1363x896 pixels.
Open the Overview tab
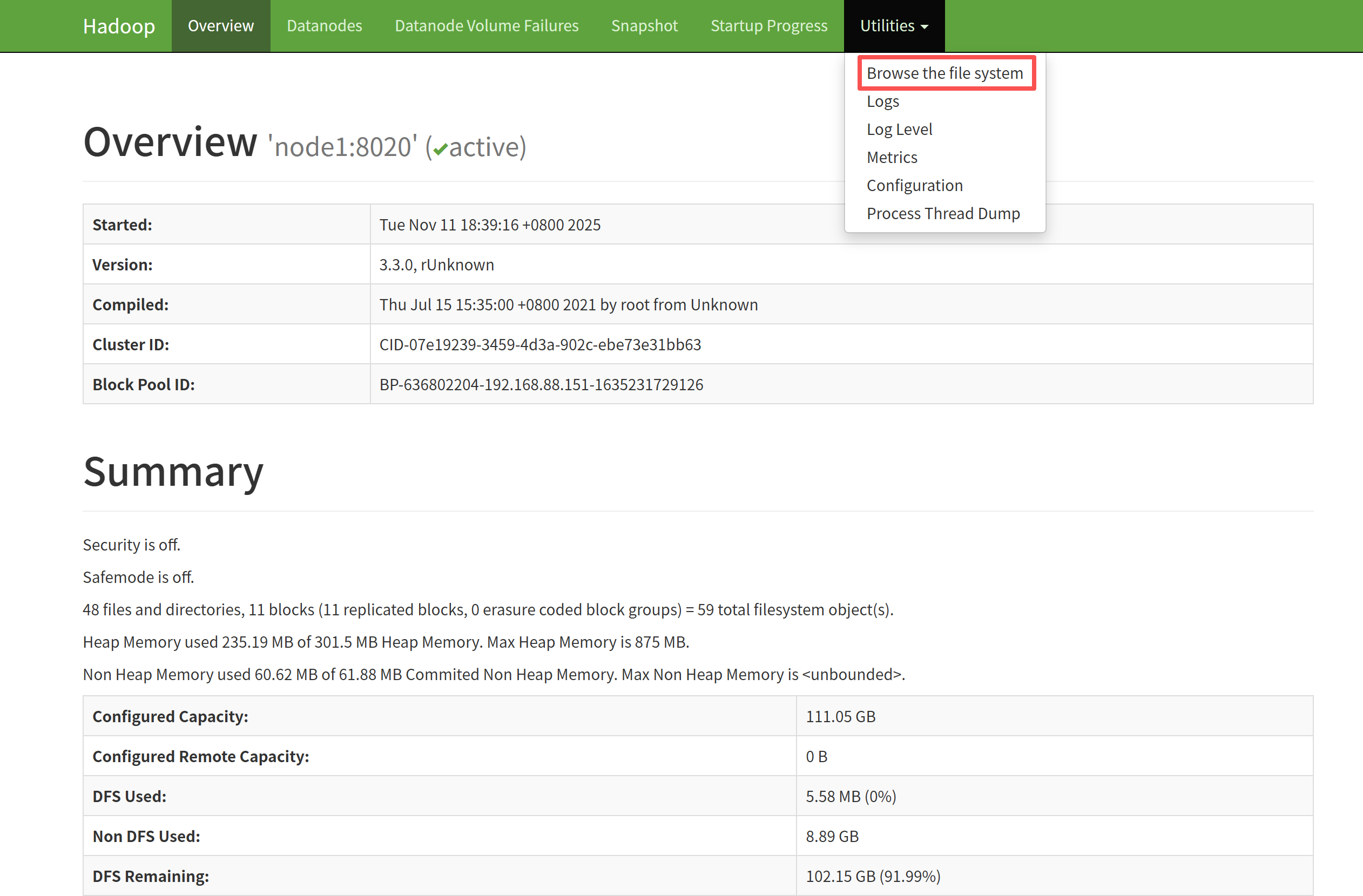tap(220, 26)
